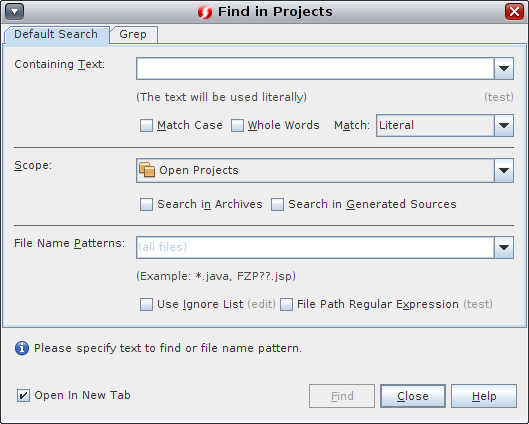The width and height of the screenshot is (529, 424).
Task: Switch to the Grep tab
Action: tap(134, 34)
